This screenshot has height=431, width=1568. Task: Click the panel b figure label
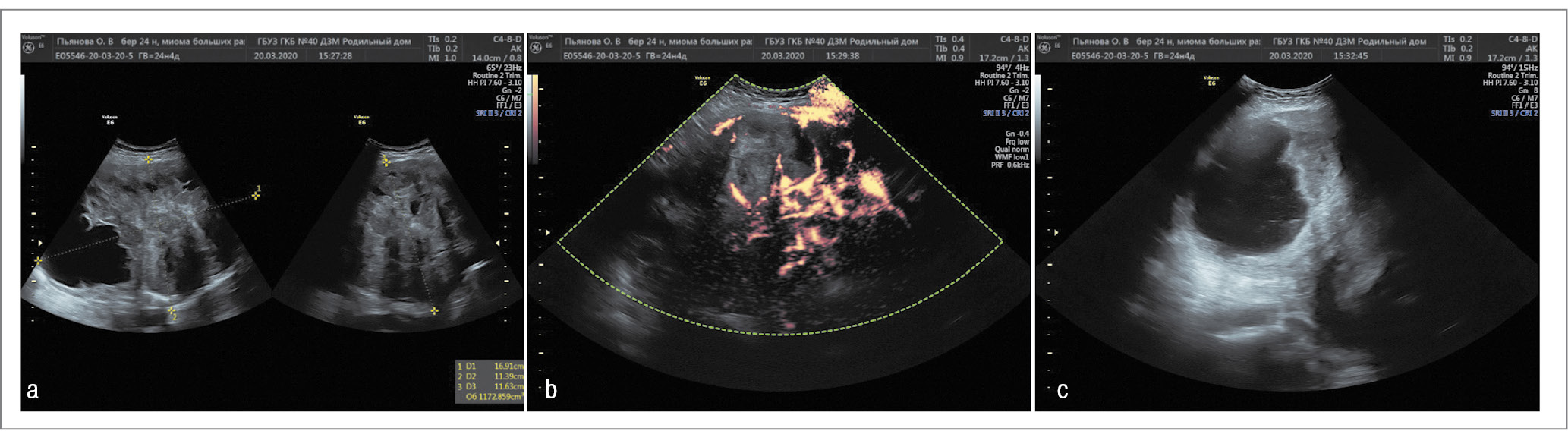pos(551,390)
